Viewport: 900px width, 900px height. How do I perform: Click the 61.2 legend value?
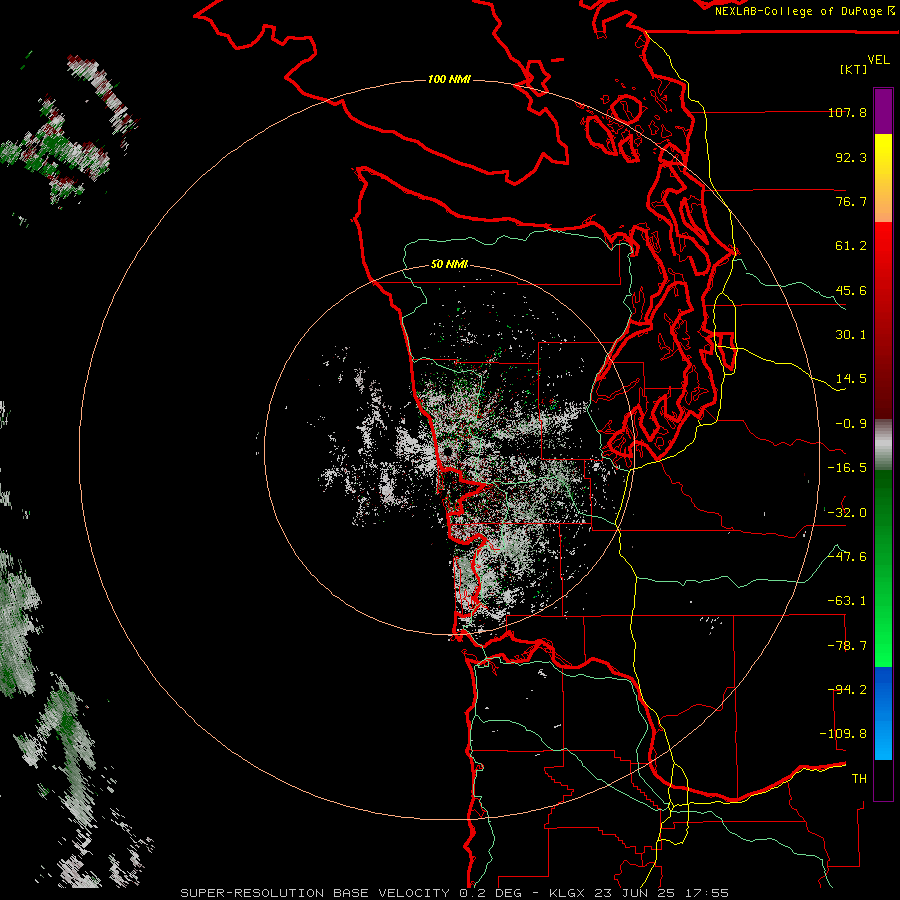click(851, 246)
